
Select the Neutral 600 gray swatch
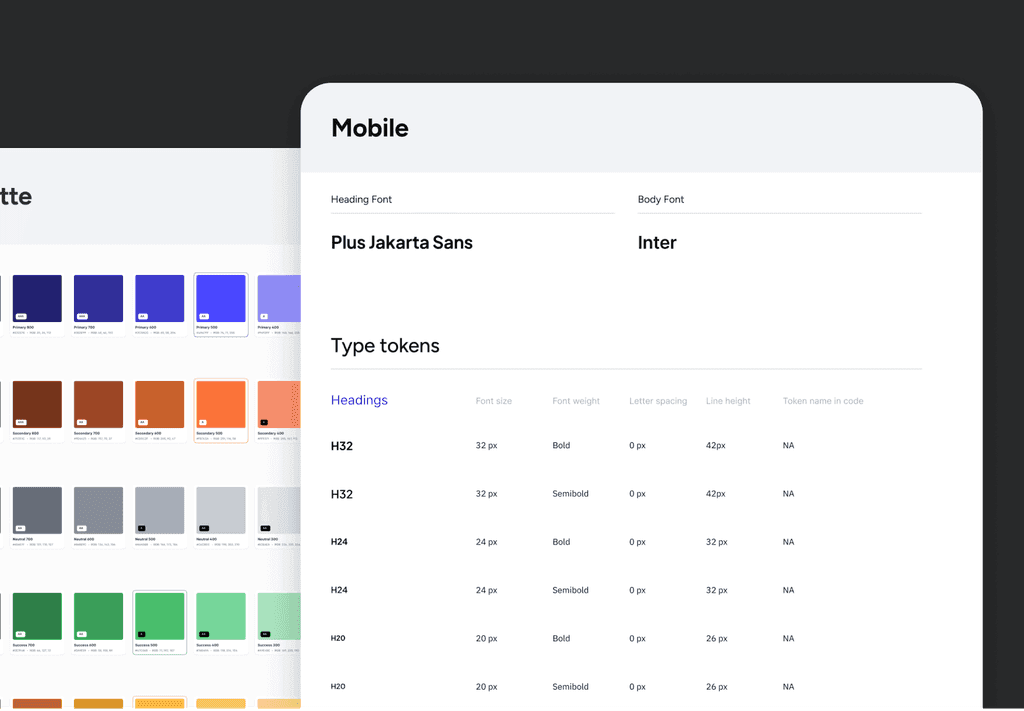[x=99, y=511]
